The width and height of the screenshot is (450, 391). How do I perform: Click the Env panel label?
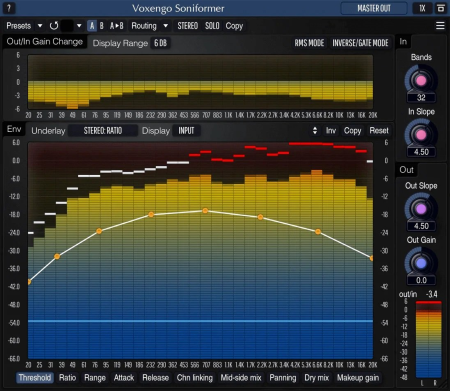click(14, 129)
